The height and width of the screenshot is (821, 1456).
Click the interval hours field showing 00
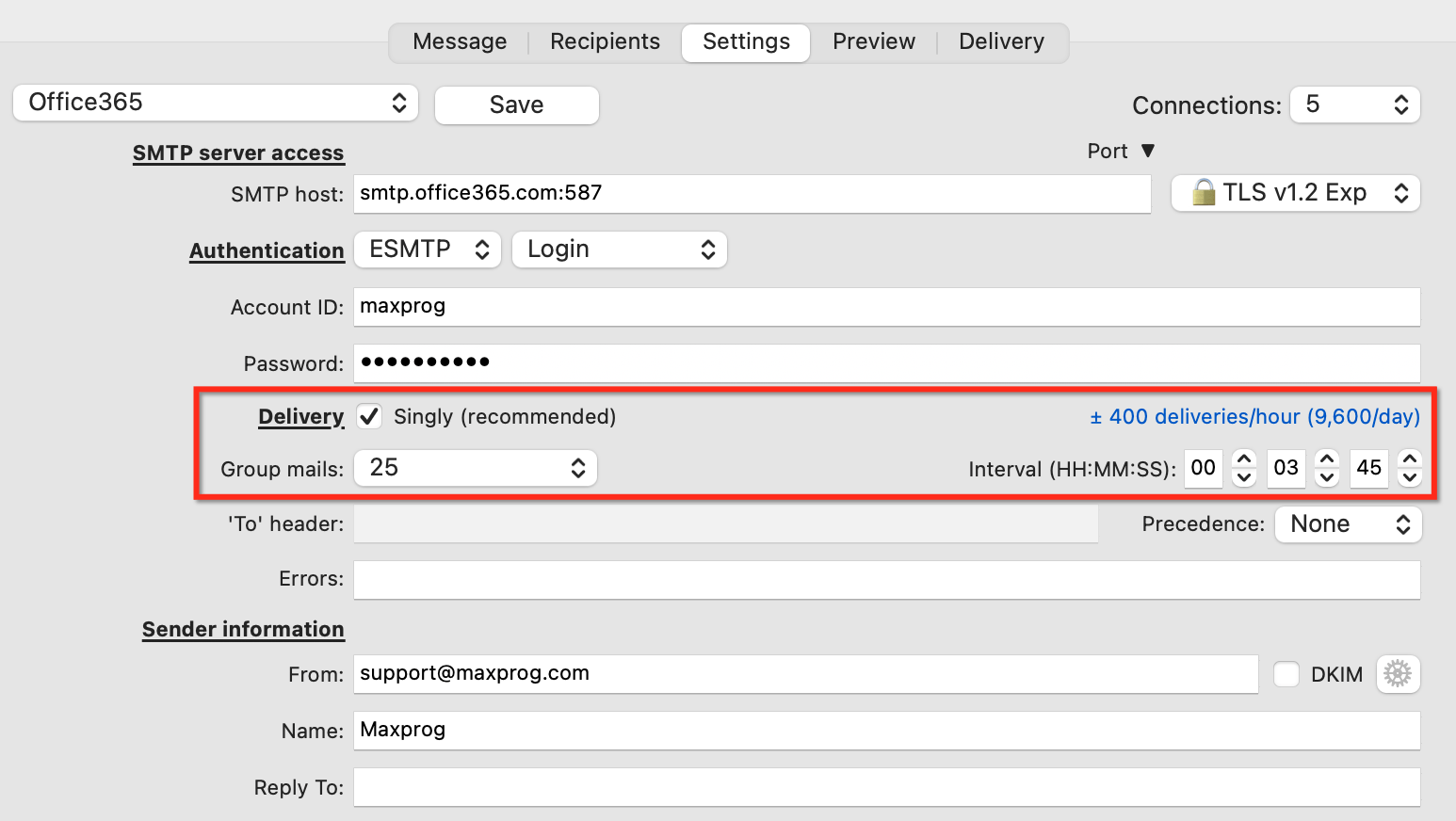coord(1204,468)
